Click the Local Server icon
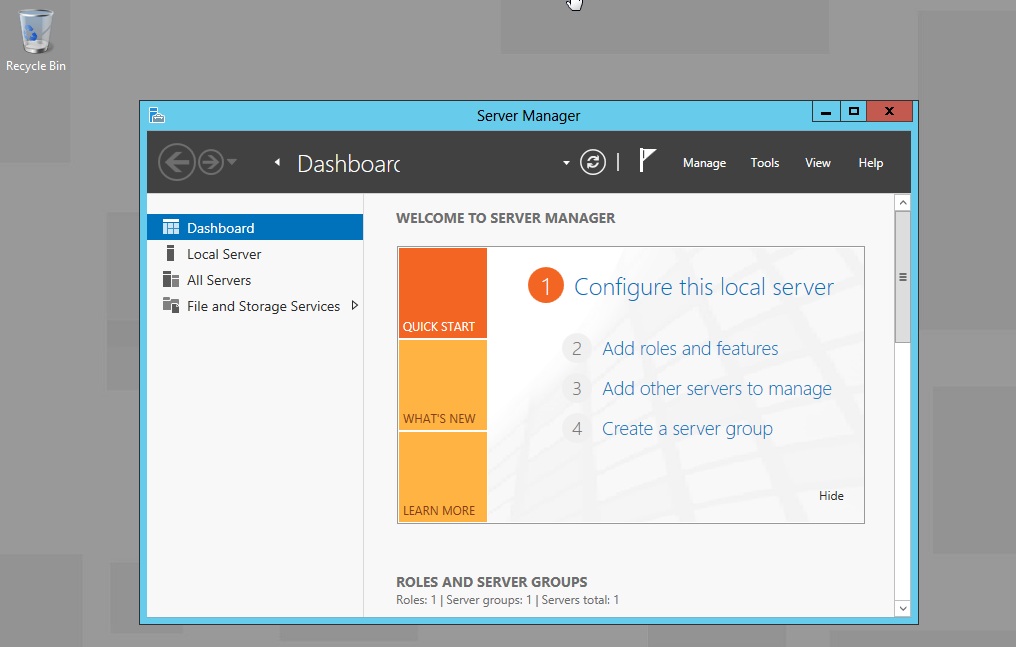The width and height of the screenshot is (1016, 647). click(x=170, y=253)
